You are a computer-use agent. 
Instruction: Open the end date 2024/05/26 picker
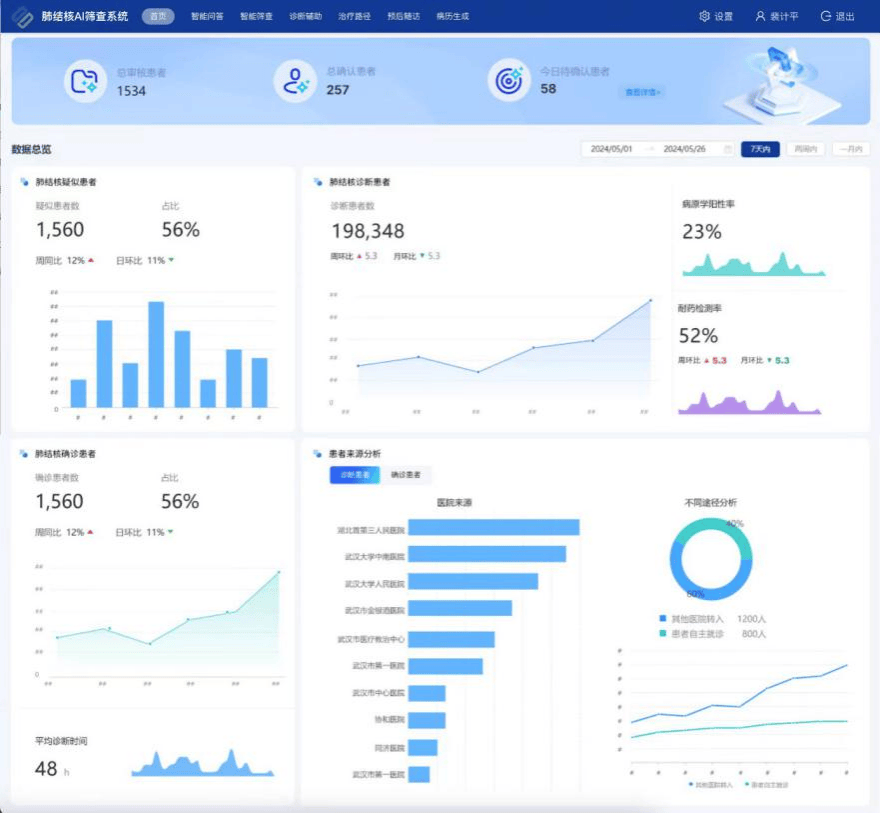(684, 149)
